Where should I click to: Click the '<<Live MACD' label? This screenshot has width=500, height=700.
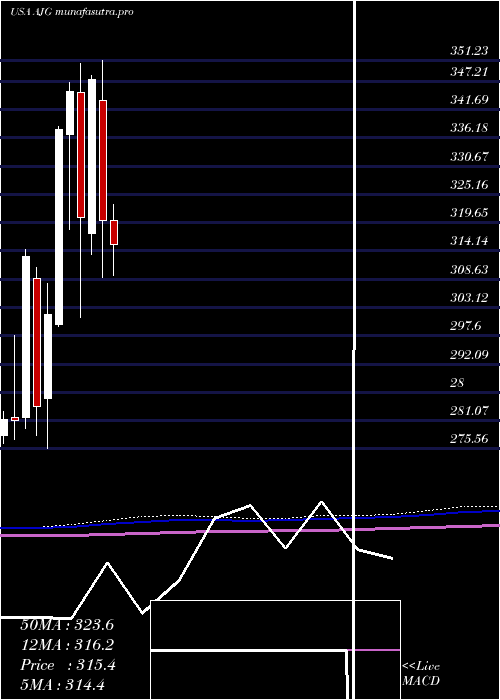pyautogui.click(x=421, y=673)
